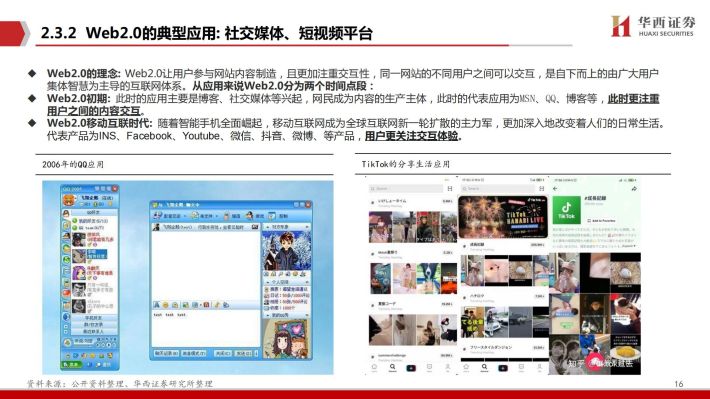The image size is (710, 399).
Task: Open the Home tab in first TikTok screen
Action: pyautogui.click(x=374, y=368)
